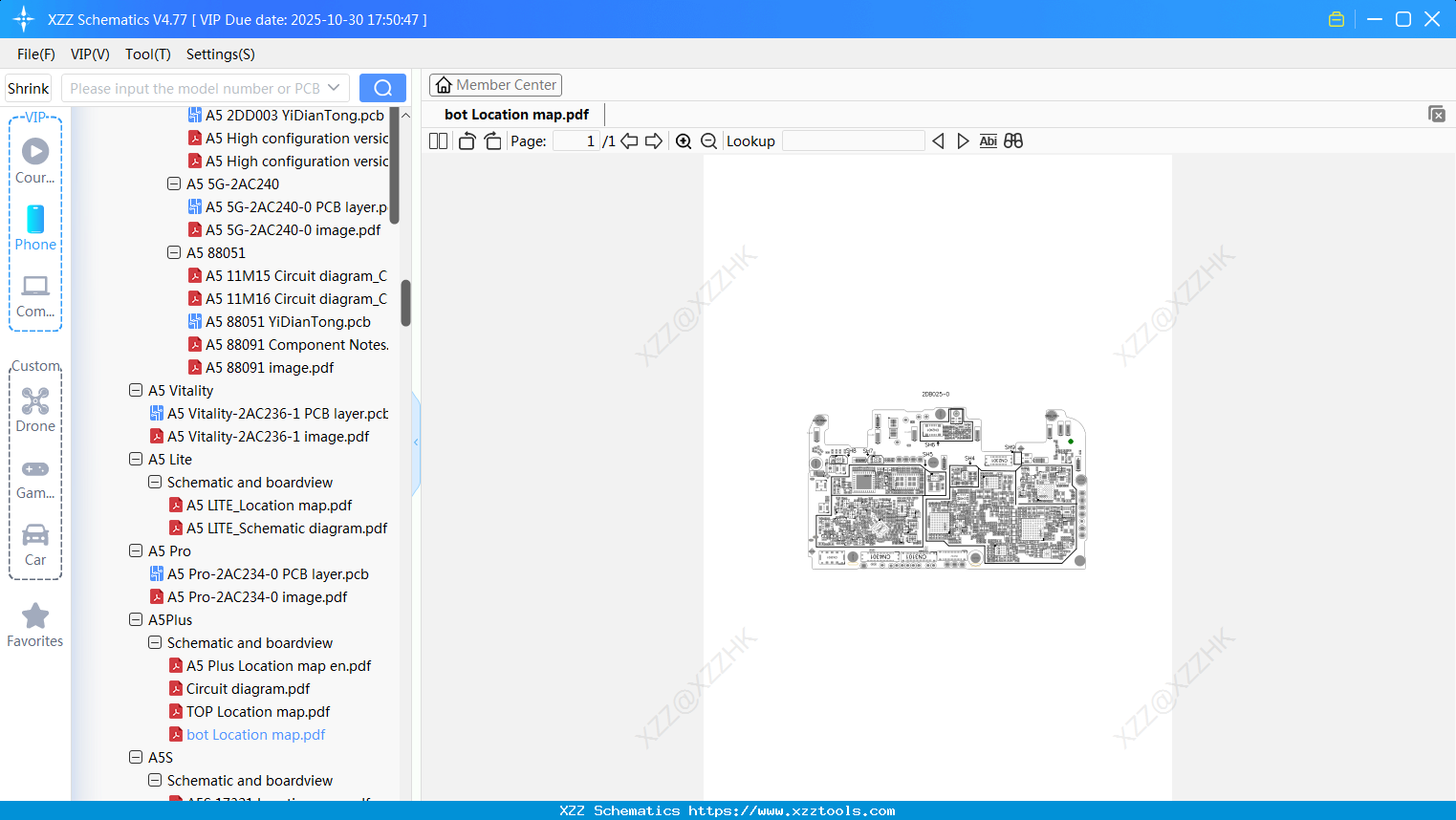Image resolution: width=1456 pixels, height=820 pixels.
Task: Select bot Location map.pdf in tree
Action: coord(255,734)
